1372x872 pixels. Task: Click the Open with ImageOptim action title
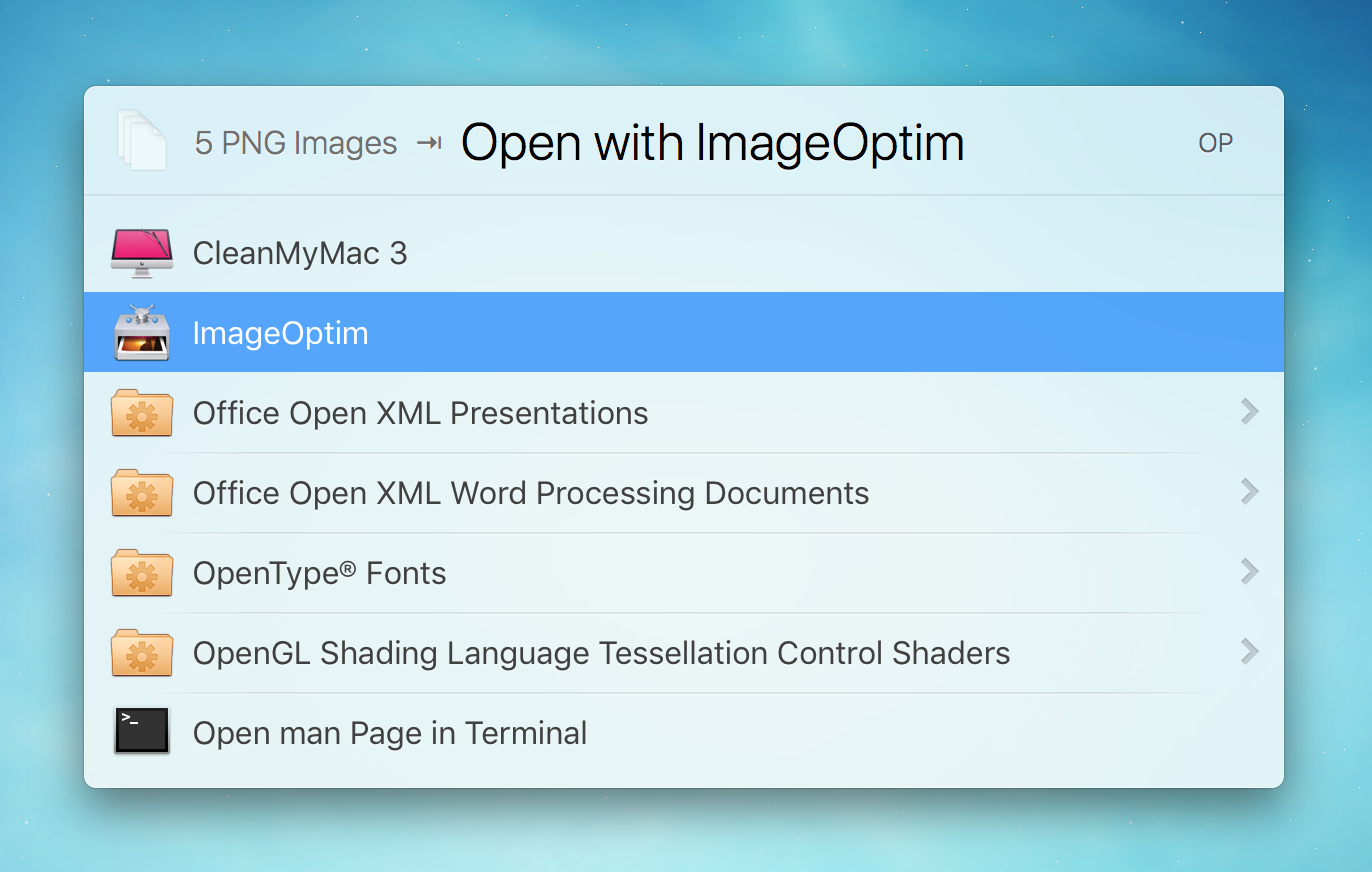point(712,143)
